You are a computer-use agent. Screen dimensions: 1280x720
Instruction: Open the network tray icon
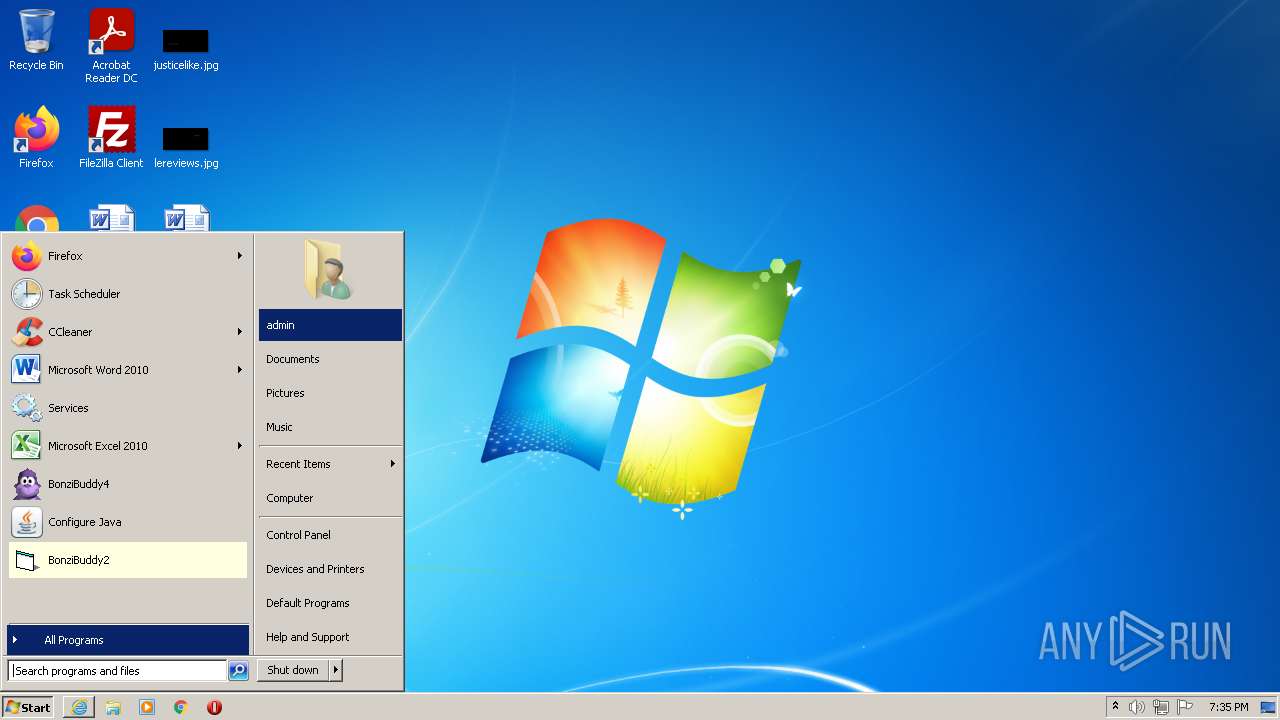click(x=1161, y=707)
